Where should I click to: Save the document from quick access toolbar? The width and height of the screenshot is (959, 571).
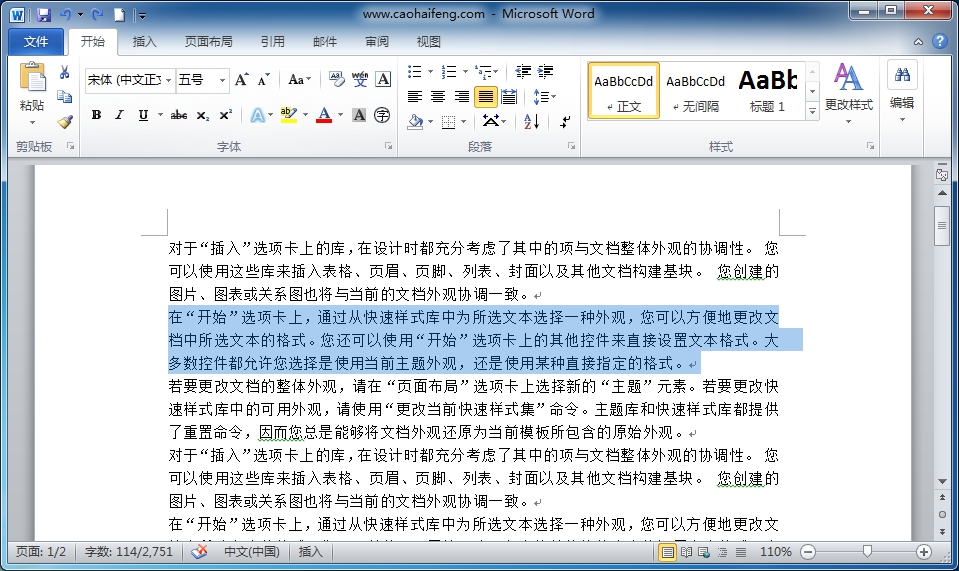pos(44,14)
